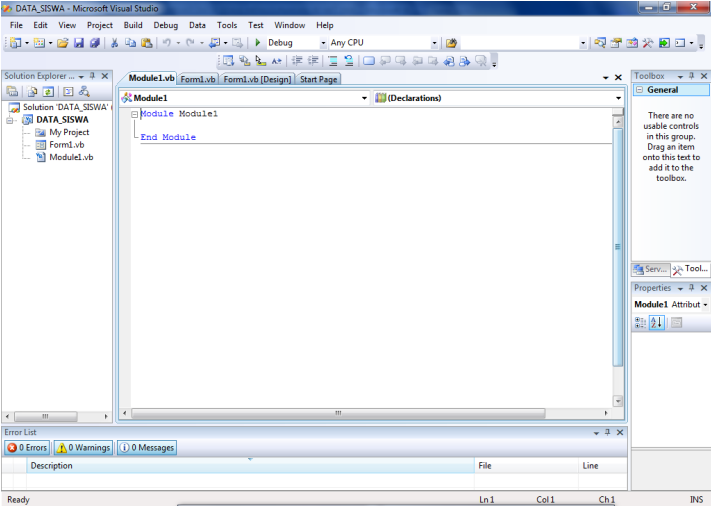Collapse the General group in Toolbox
The image size is (711, 506).
(x=639, y=90)
